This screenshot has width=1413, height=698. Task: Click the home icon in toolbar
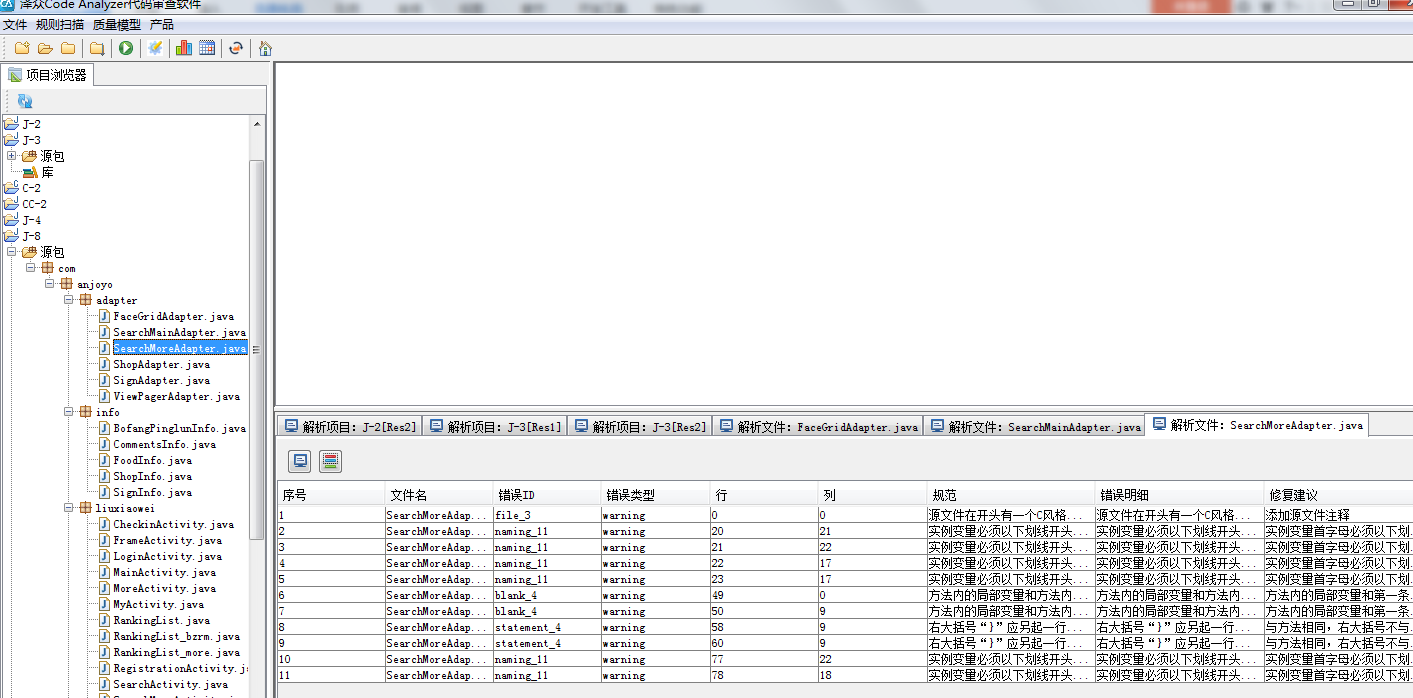click(265, 48)
